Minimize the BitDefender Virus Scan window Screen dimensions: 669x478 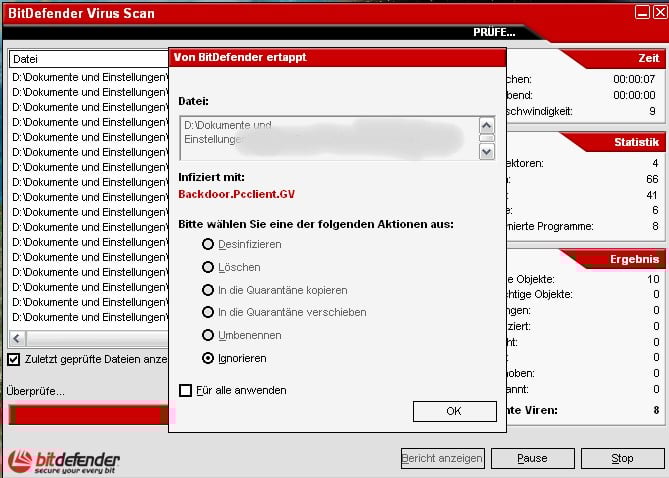click(642, 12)
